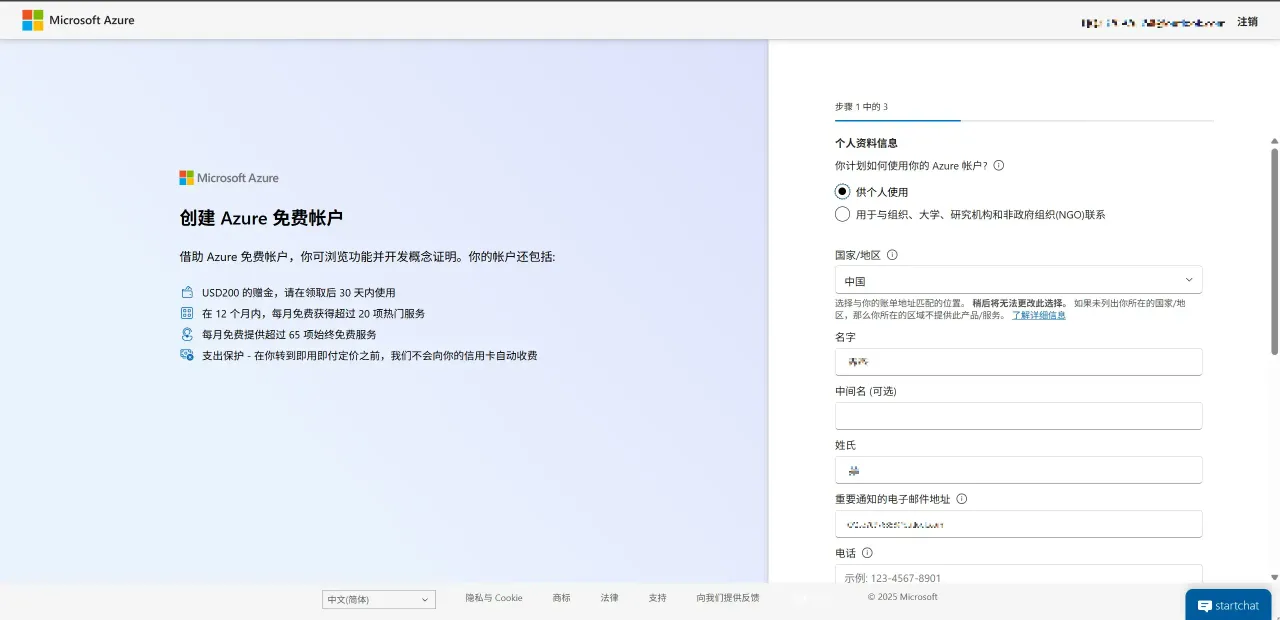
Task: Click the scrollbar down arrow on the form
Action: pyautogui.click(x=1274, y=577)
